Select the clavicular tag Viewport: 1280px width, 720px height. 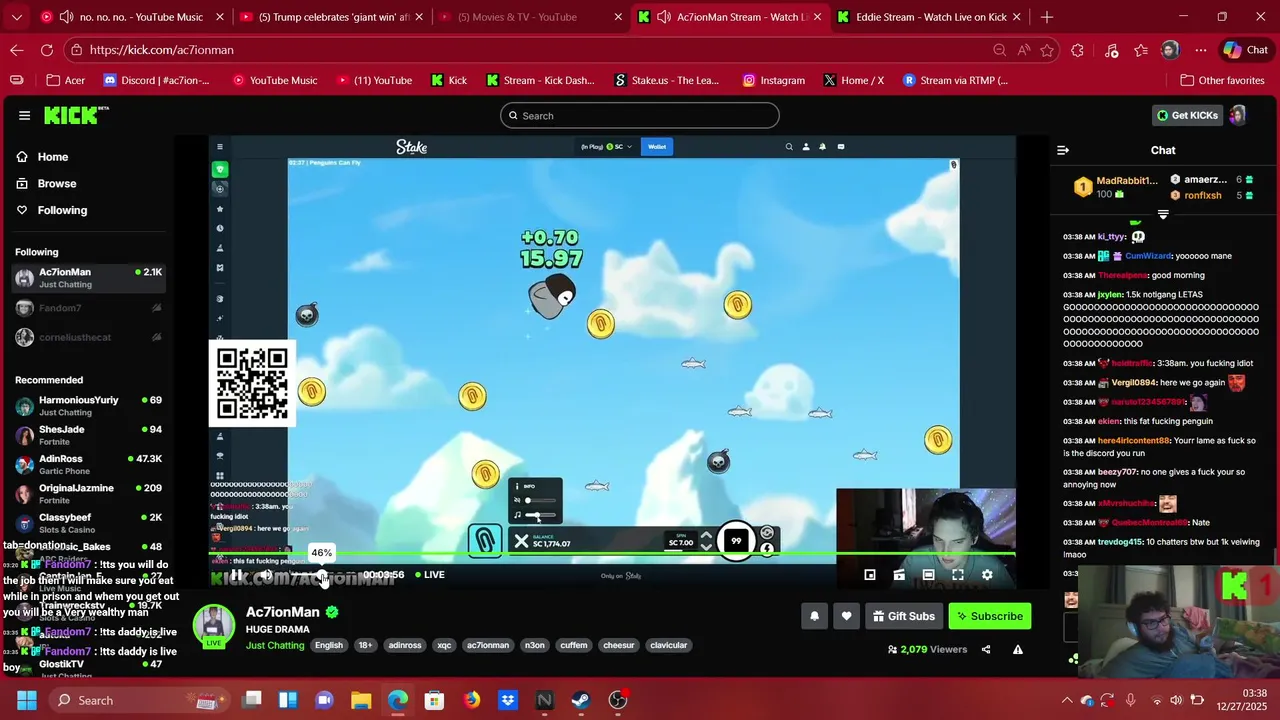click(x=669, y=645)
